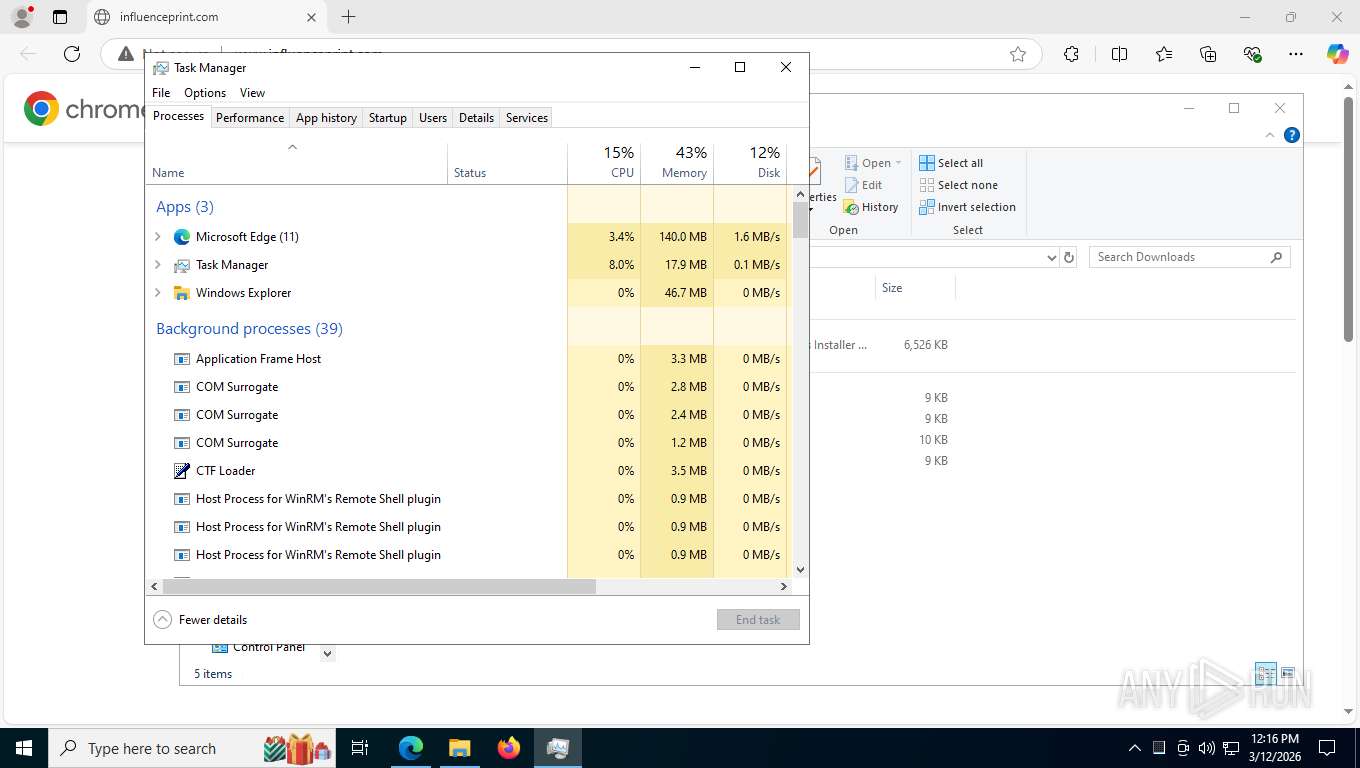This screenshot has width=1360, height=768.
Task: Click the Status column header
Action: pos(507,163)
